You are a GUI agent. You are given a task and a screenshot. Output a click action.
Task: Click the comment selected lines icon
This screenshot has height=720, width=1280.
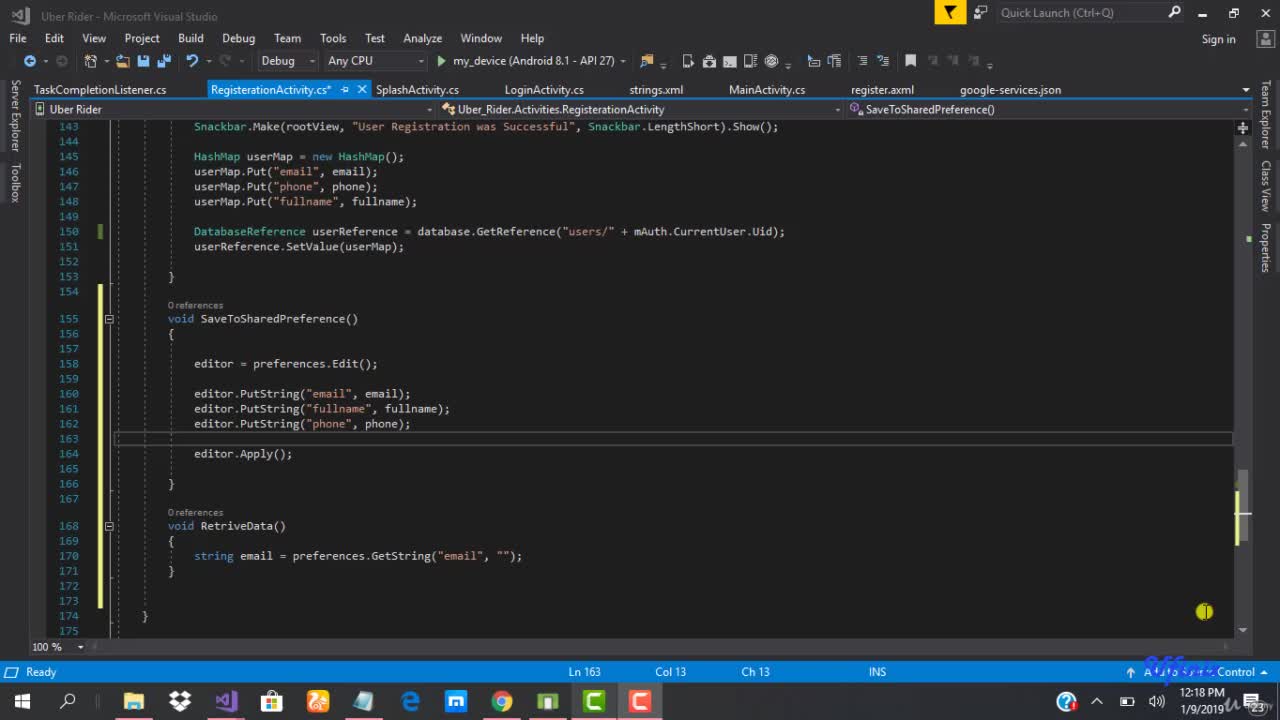point(862,61)
